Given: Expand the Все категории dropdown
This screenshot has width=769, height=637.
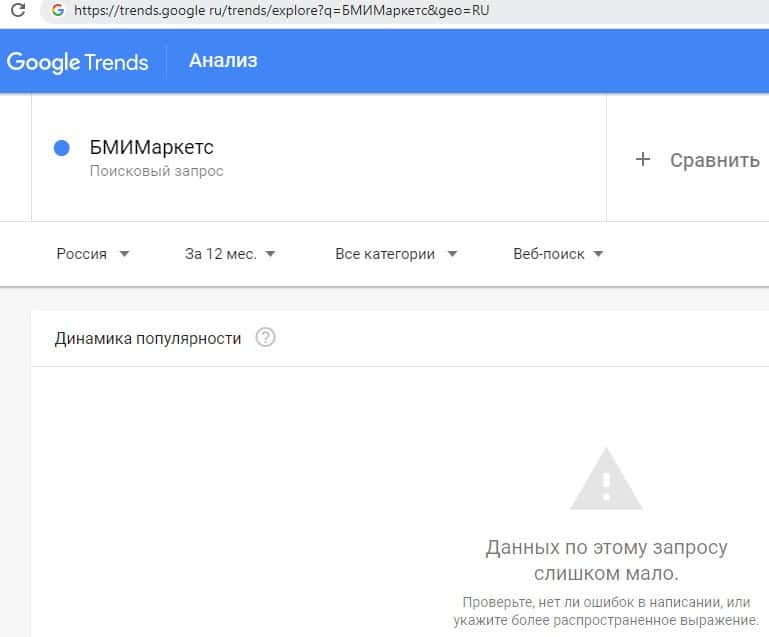Looking at the screenshot, I should tap(396, 254).
